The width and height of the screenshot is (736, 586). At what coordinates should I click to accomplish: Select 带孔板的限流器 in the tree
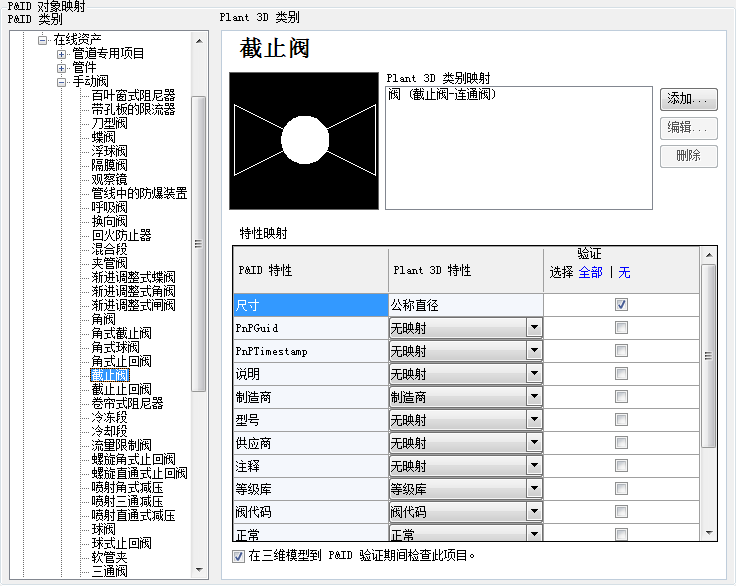(133, 109)
